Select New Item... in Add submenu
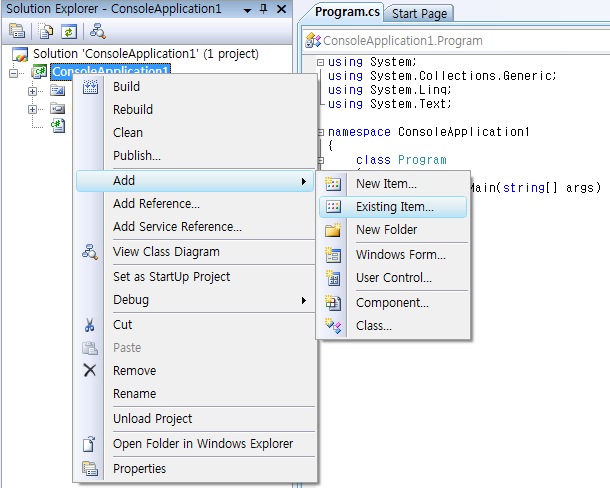The width and height of the screenshot is (610, 488). click(393, 184)
